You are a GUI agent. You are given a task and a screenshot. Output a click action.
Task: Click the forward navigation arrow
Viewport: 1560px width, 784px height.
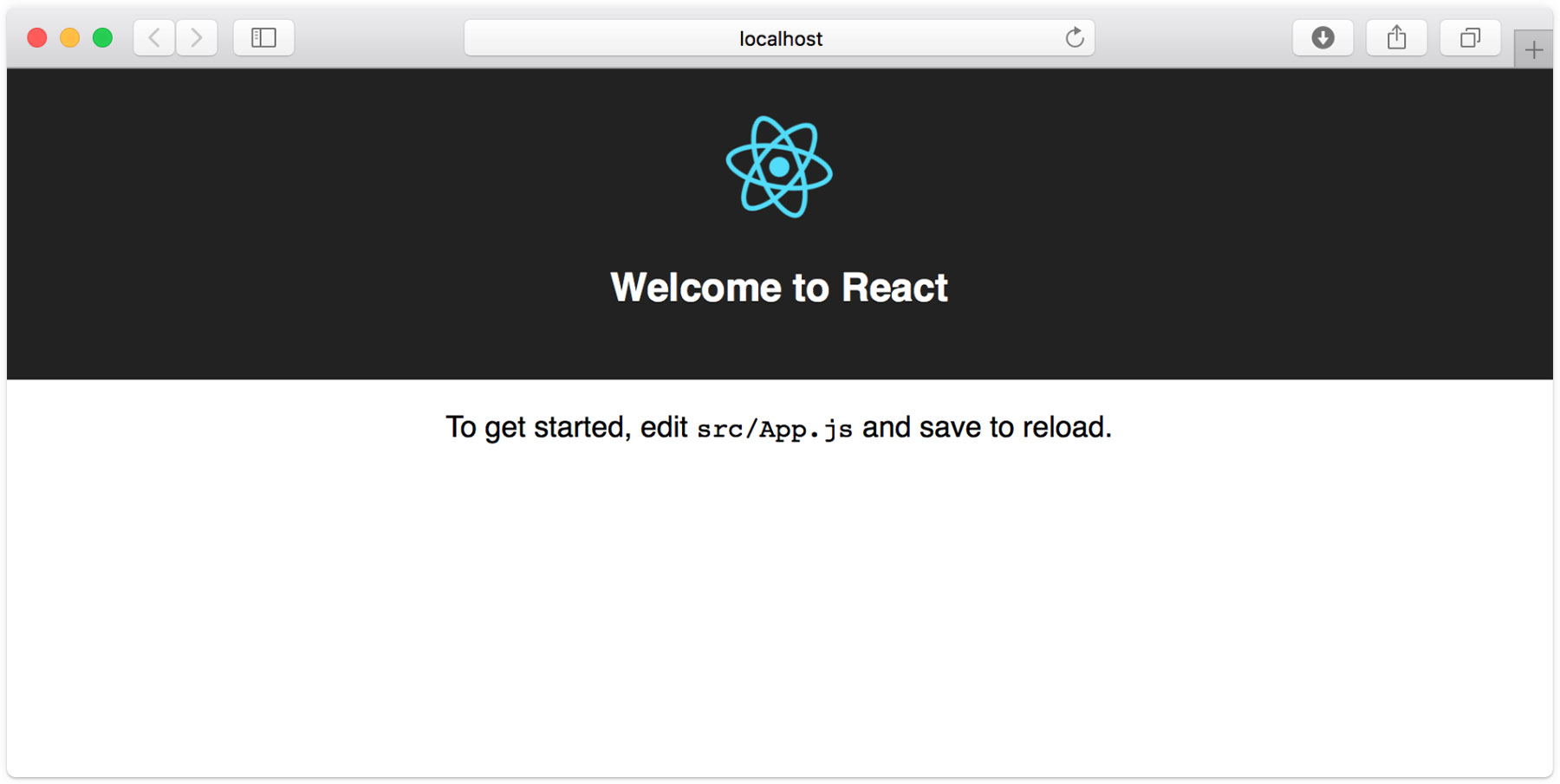(x=197, y=37)
